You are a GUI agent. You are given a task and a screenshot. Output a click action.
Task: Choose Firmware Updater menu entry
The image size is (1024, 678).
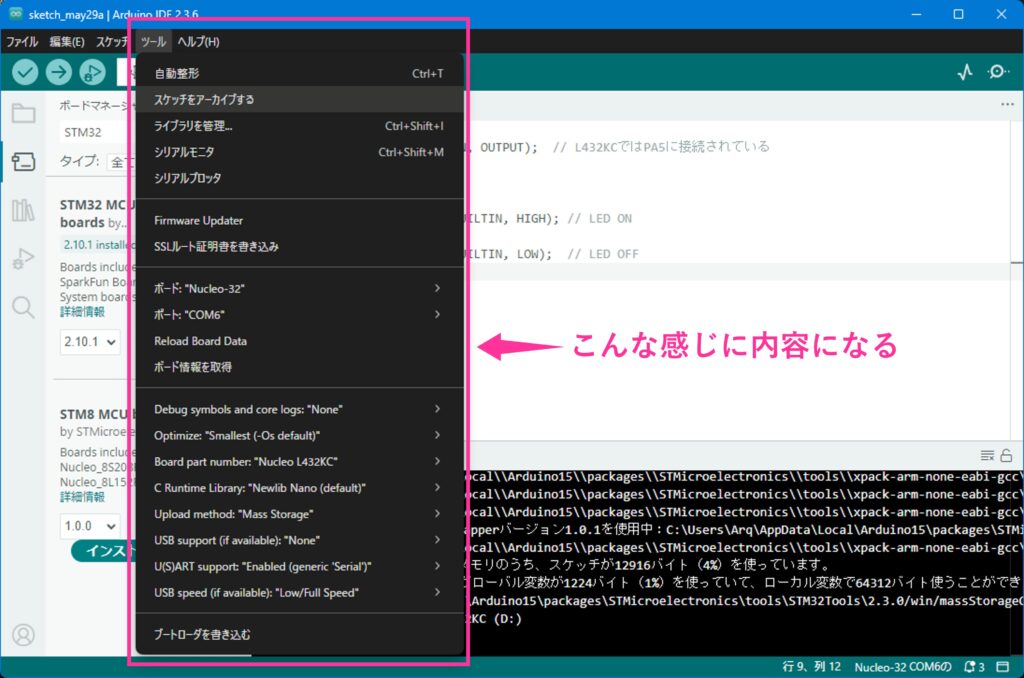click(299, 220)
